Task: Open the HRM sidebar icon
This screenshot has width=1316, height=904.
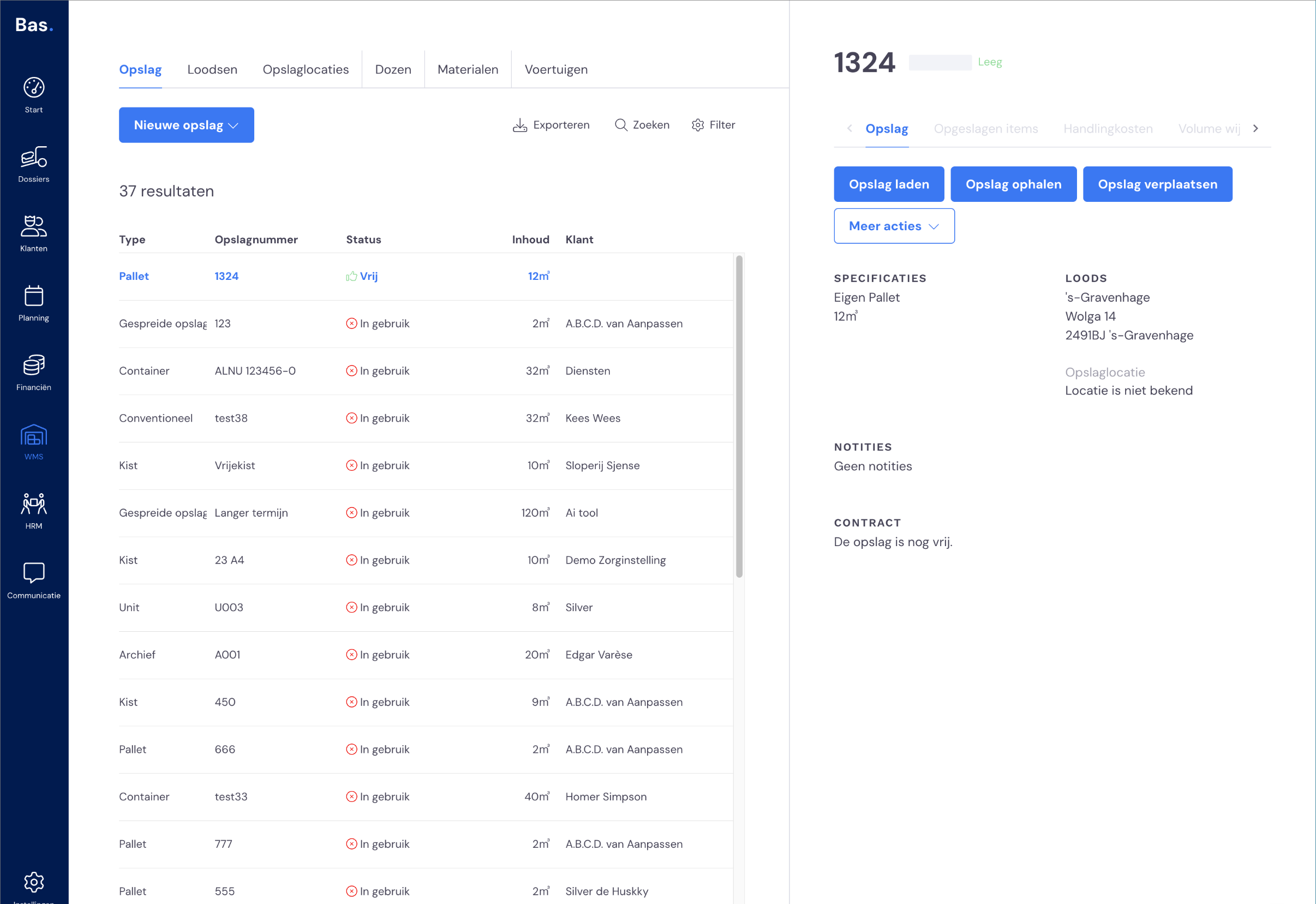Action: point(33,504)
